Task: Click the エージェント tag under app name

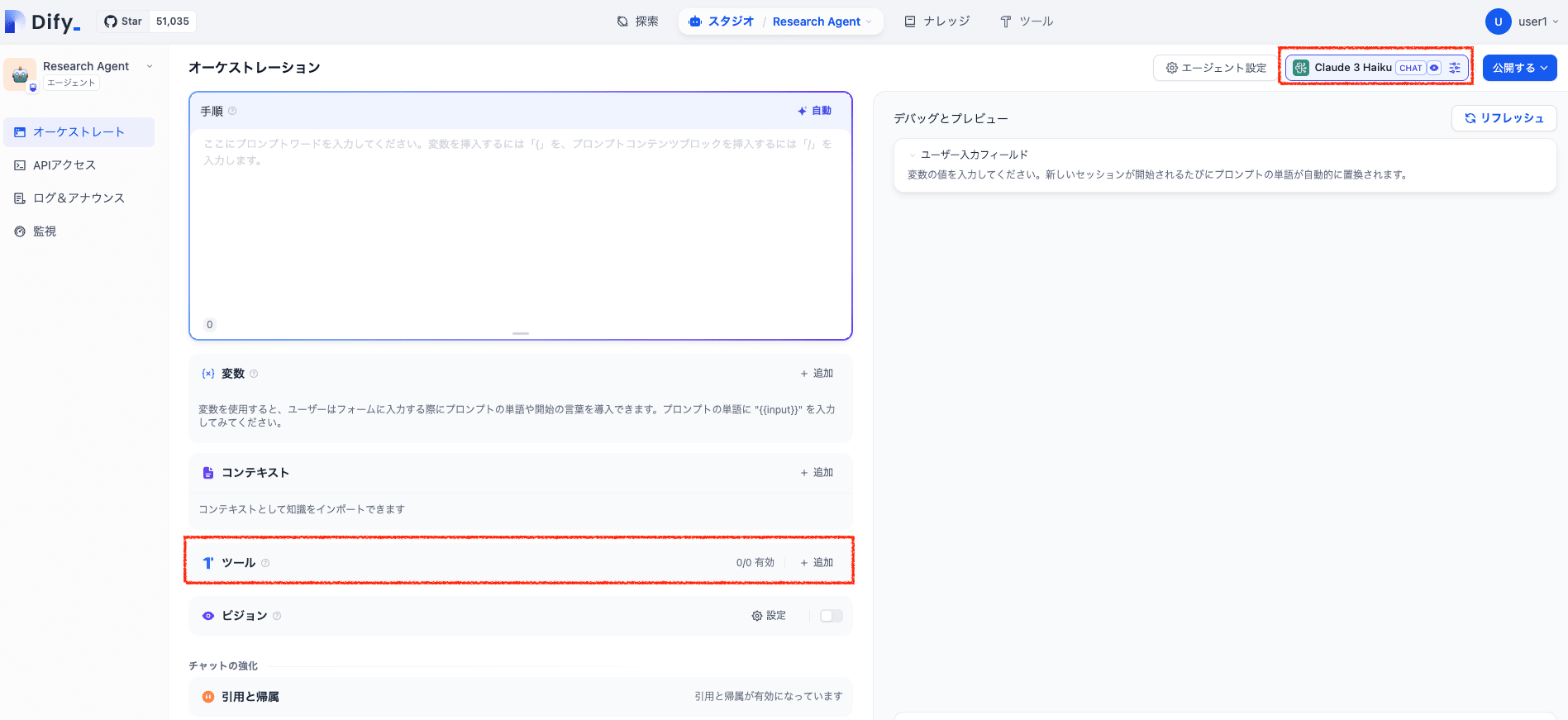Action: click(x=71, y=83)
